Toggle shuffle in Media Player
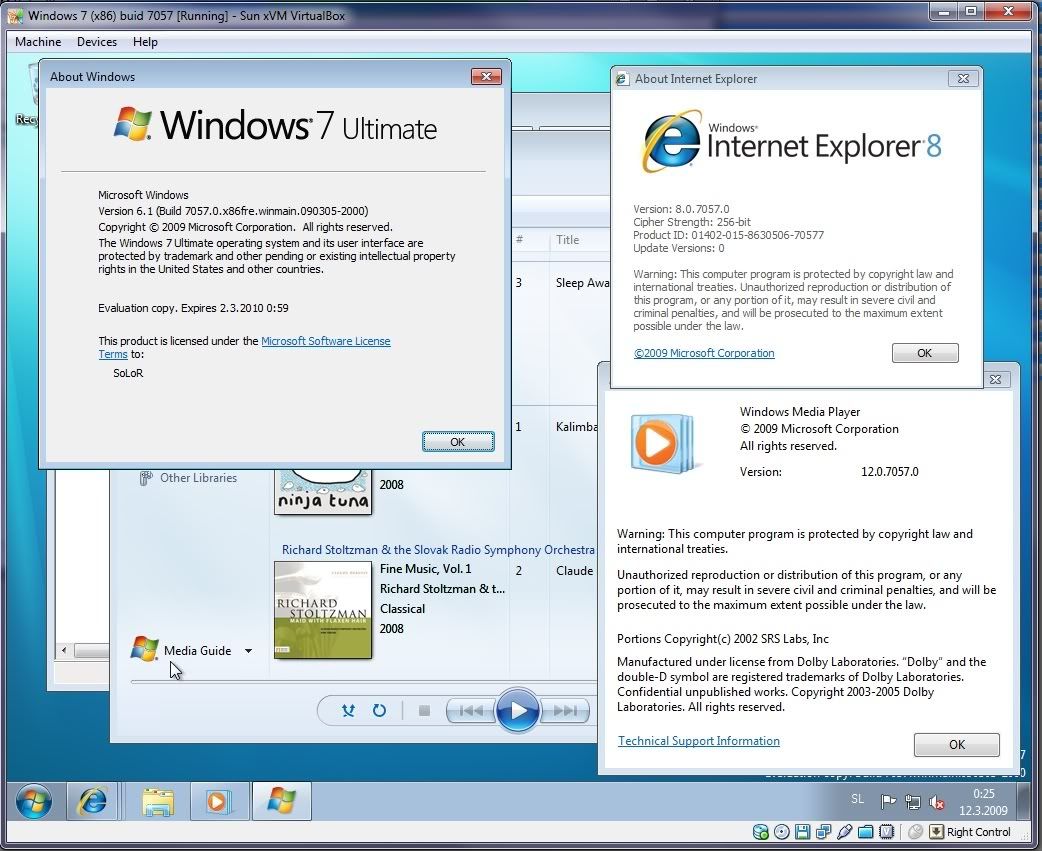This screenshot has height=851, width=1042. pos(348,711)
